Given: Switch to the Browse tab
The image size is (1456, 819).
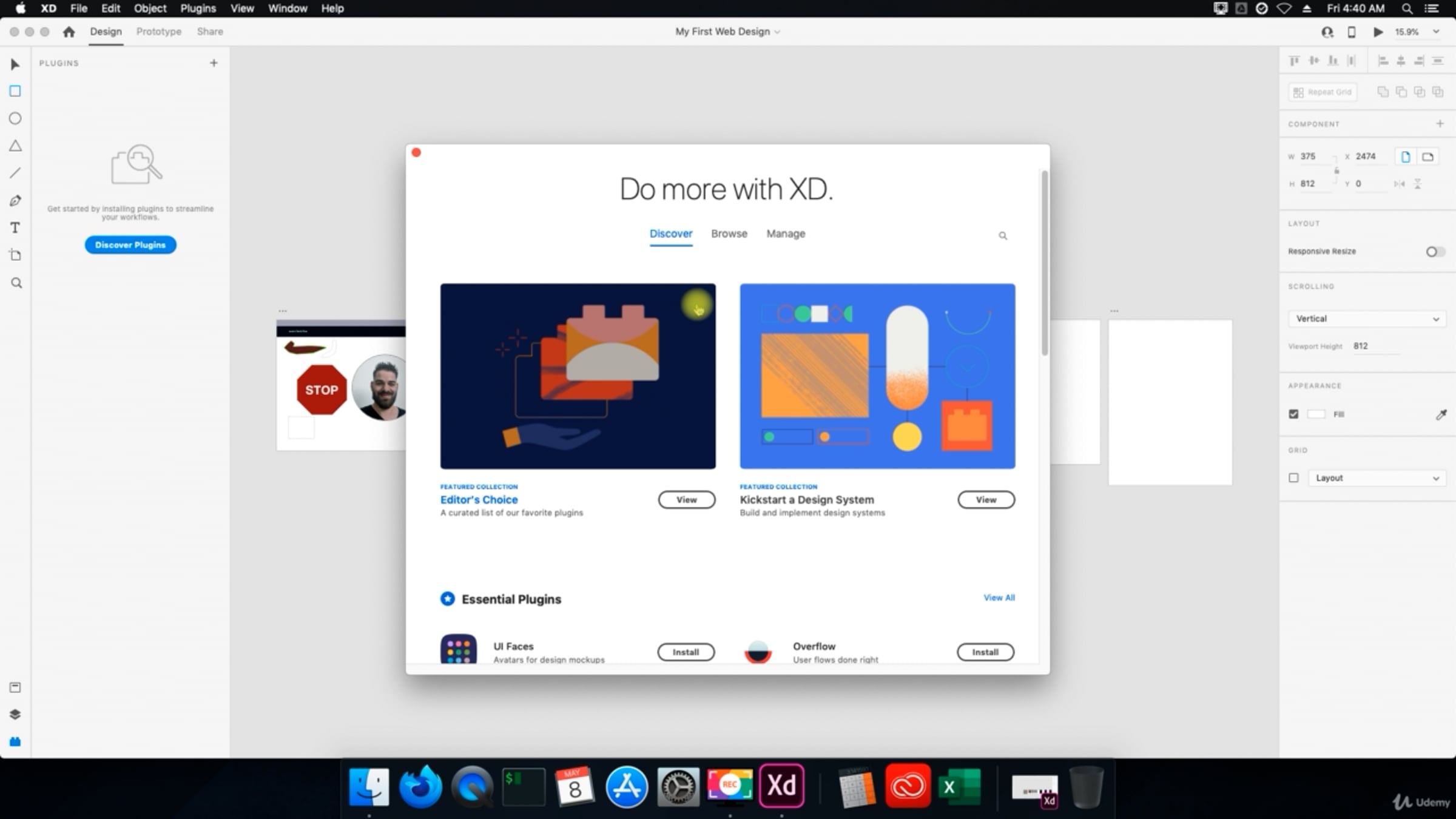Looking at the screenshot, I should 729,234.
